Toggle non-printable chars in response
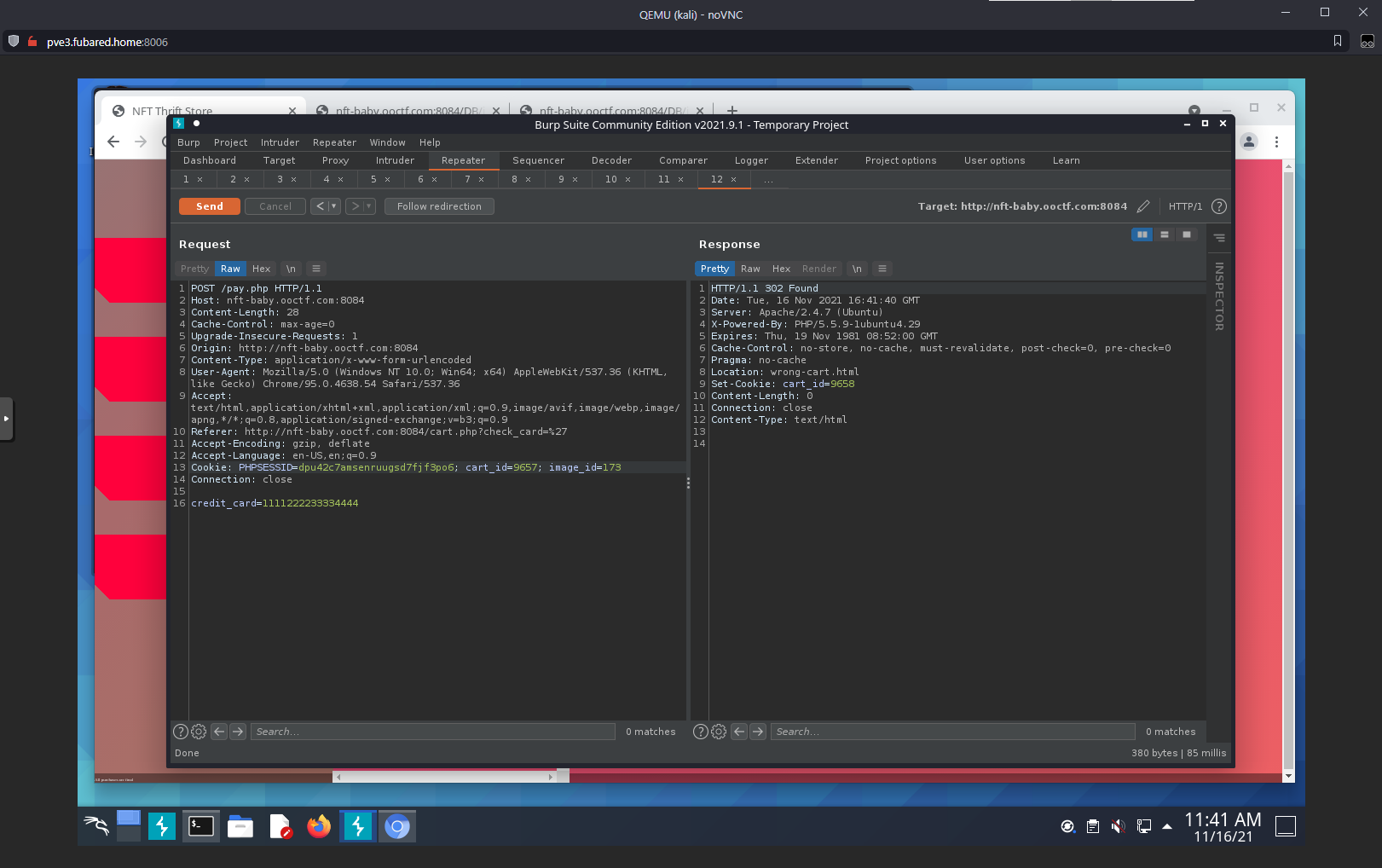The image size is (1382, 868). tap(857, 269)
